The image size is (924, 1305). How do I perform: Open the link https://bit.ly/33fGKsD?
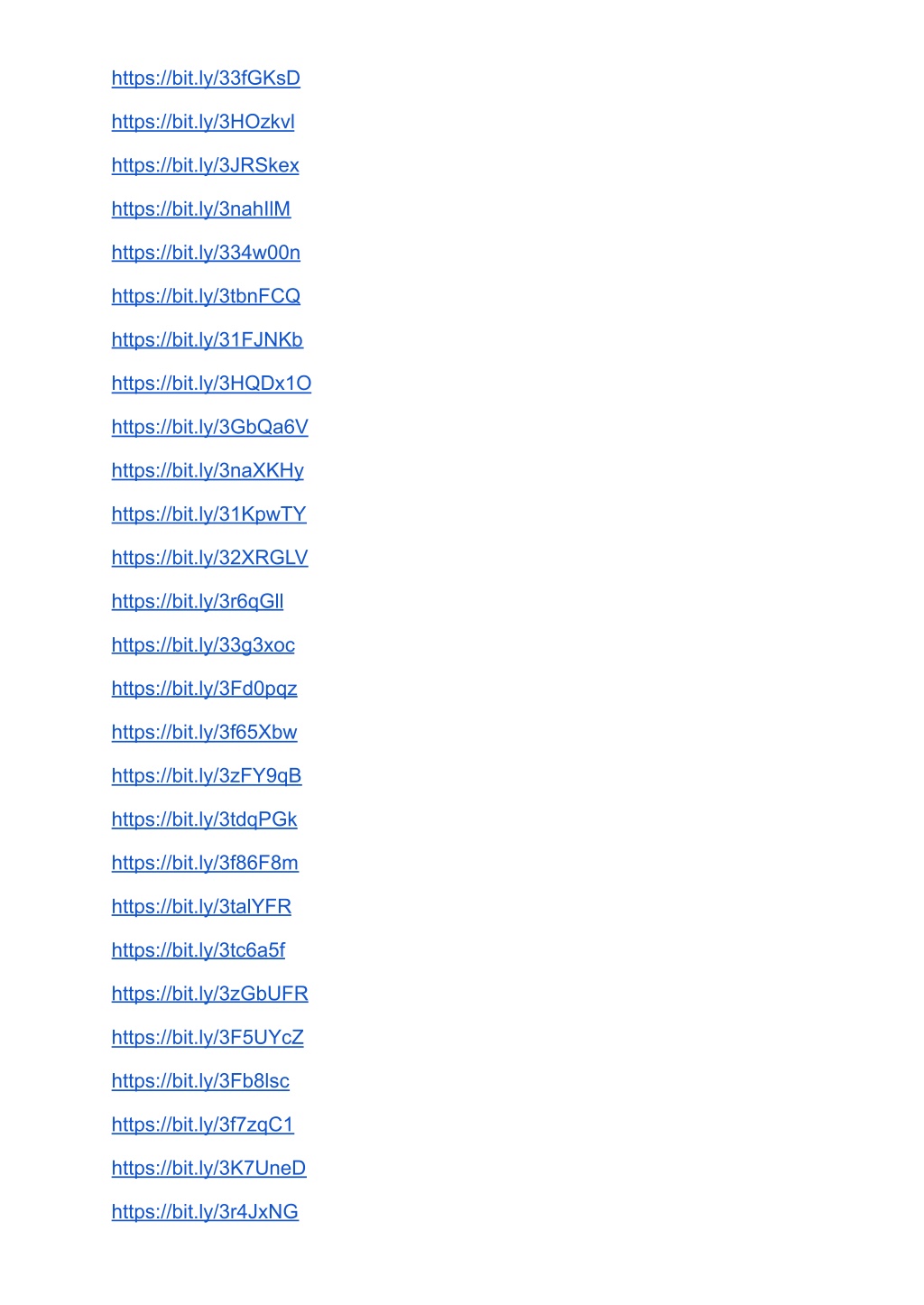pyautogui.click(x=206, y=79)
